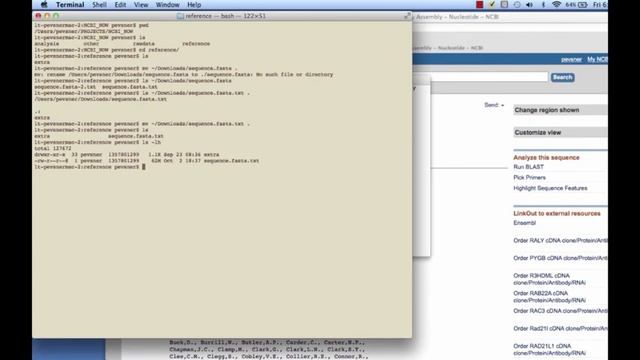Click Order RALY cDNA clone link
Screen dimensions: 640x360
[560, 240]
